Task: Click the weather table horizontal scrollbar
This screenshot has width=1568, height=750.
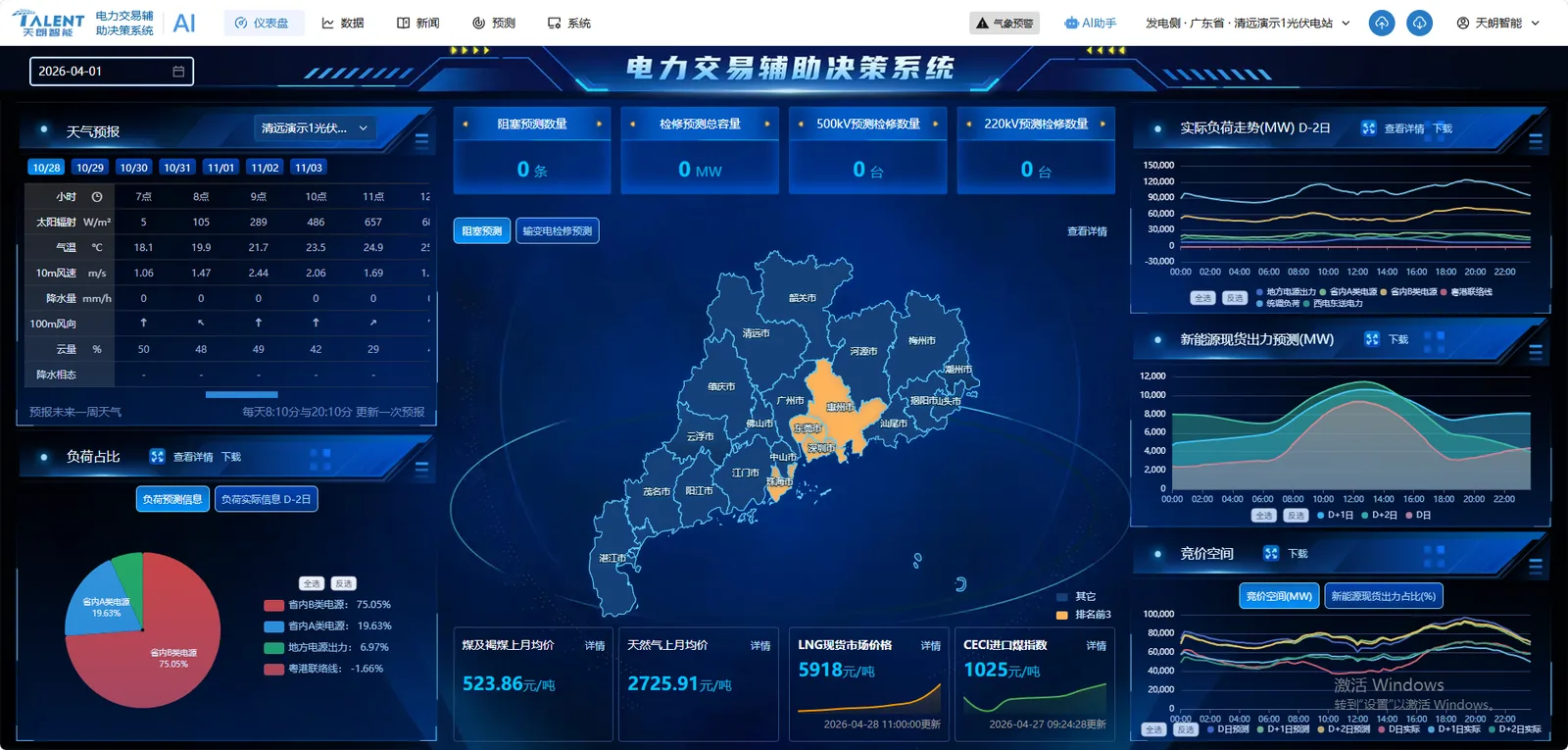Action: coord(242,395)
